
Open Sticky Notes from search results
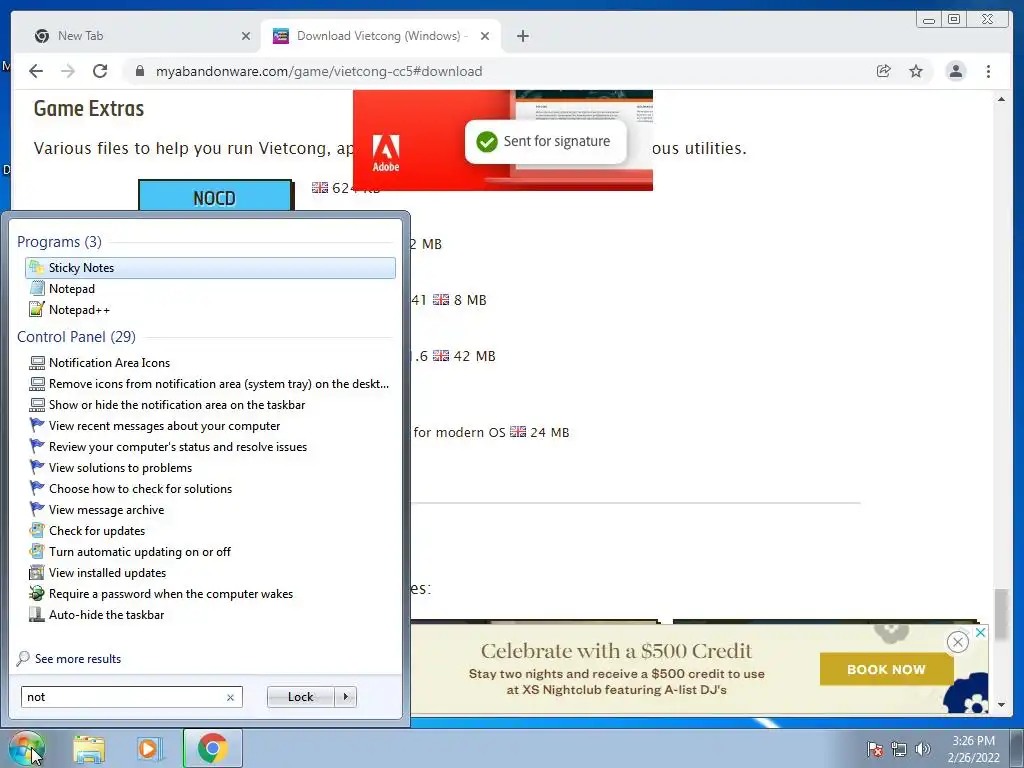210,268
